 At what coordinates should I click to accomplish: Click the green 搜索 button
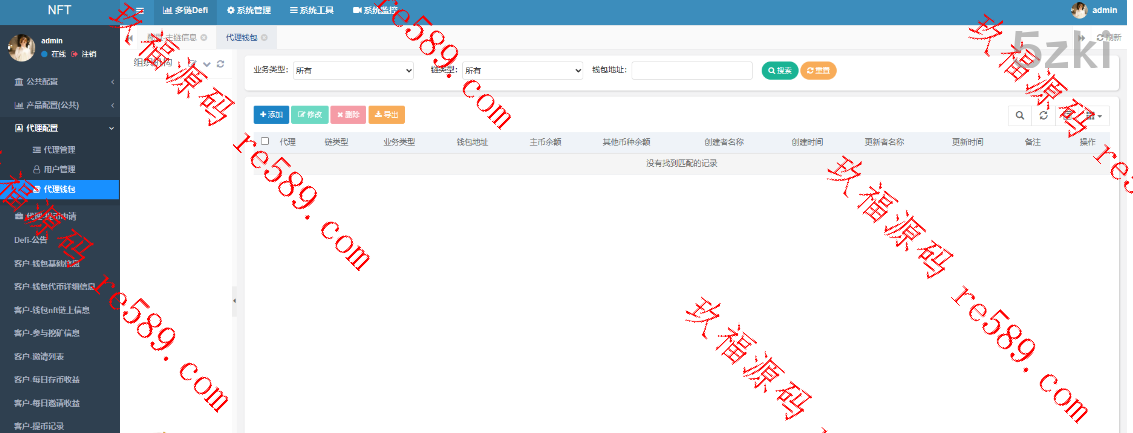pos(779,71)
